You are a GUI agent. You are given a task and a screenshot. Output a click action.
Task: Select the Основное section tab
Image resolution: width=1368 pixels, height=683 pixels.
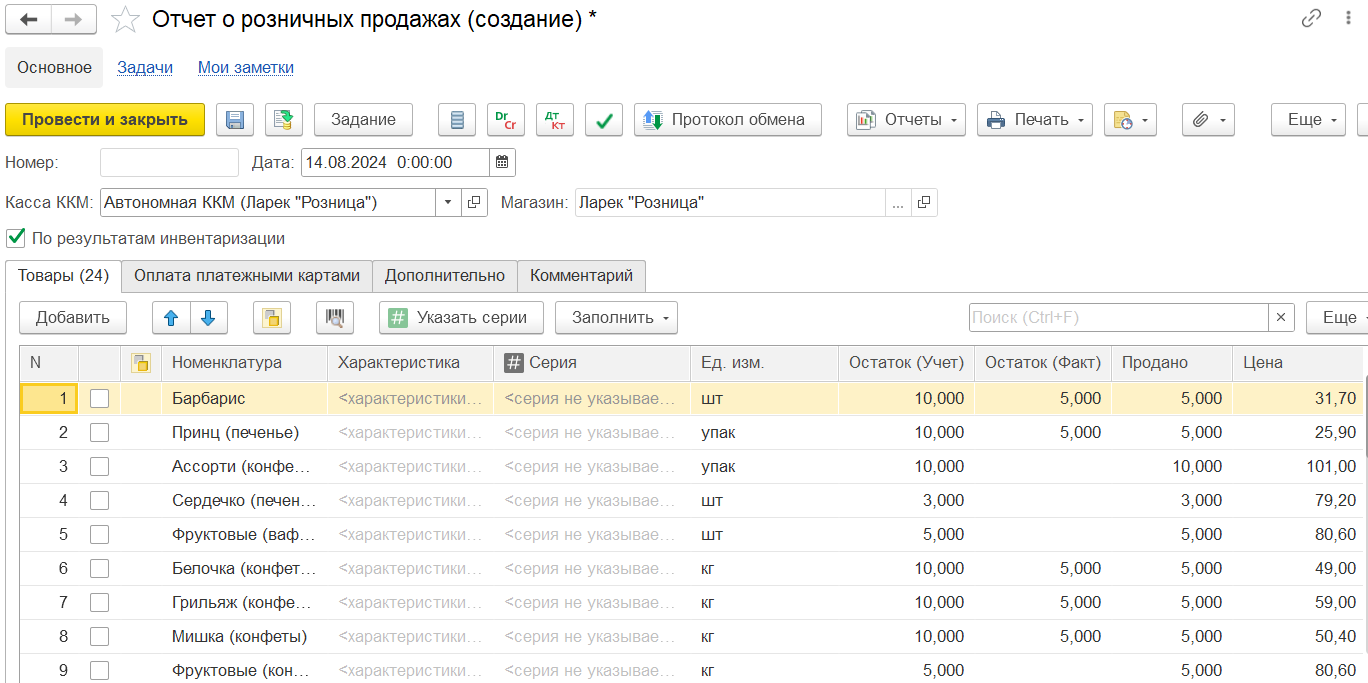click(54, 68)
